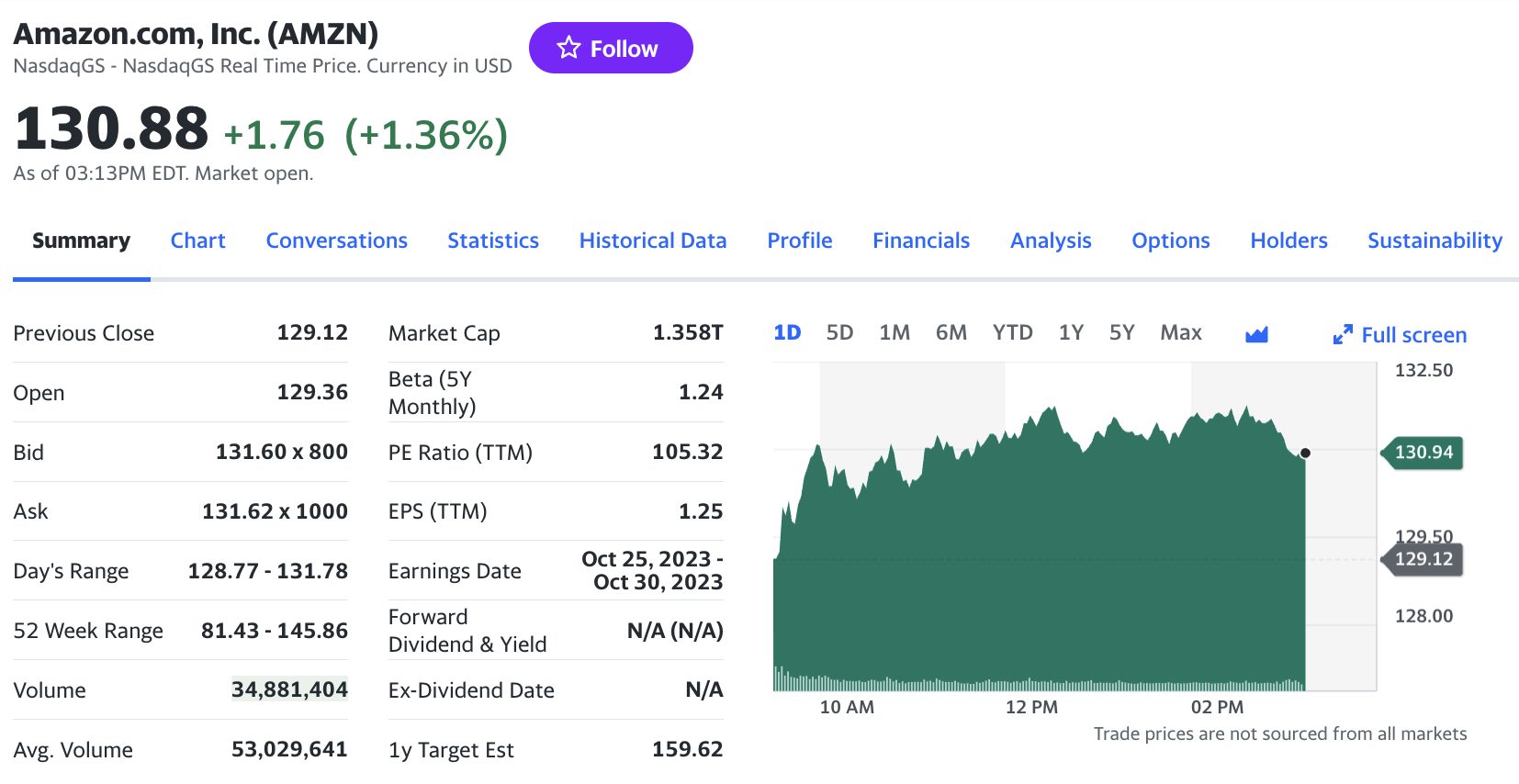
Task: Select Max chart range
Action: click(x=1180, y=332)
